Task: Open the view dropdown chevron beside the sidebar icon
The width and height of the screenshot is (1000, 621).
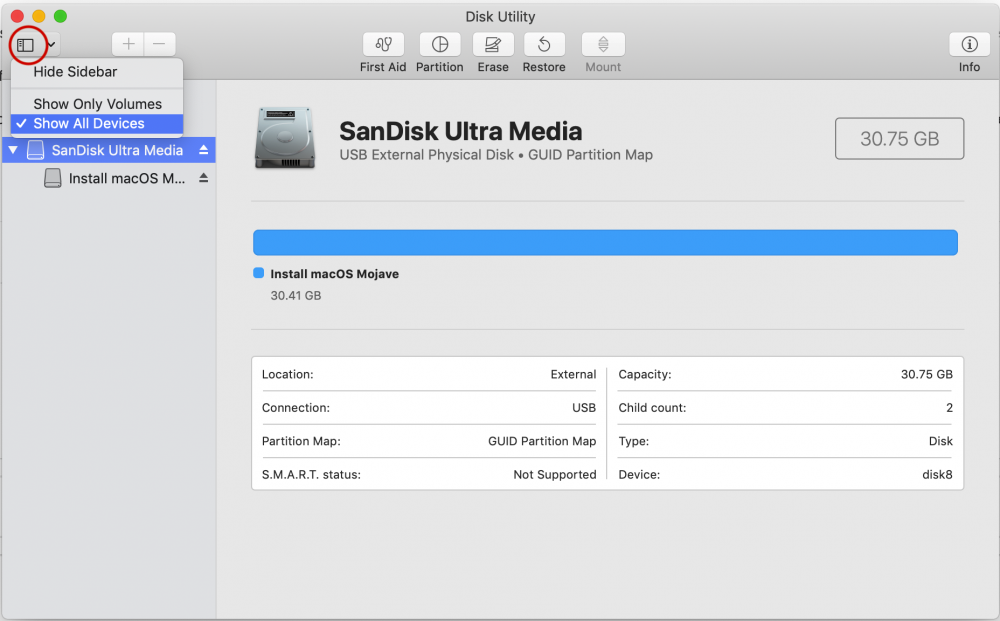Action: tap(51, 45)
